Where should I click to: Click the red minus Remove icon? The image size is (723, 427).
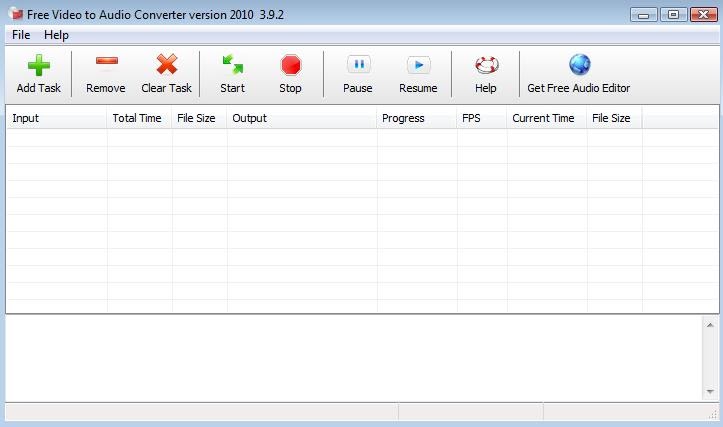(x=107, y=61)
